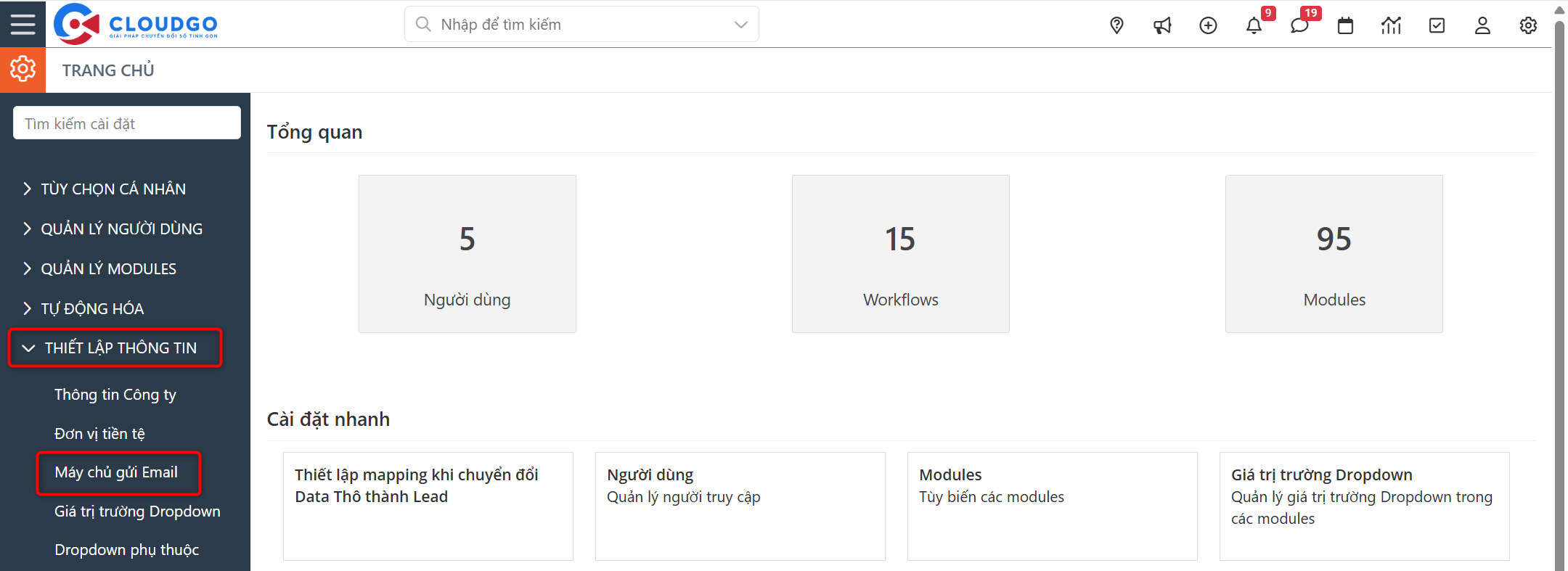This screenshot has height=571, width=1568.
Task: Expand the global search dropdown arrow
Action: coord(740,25)
